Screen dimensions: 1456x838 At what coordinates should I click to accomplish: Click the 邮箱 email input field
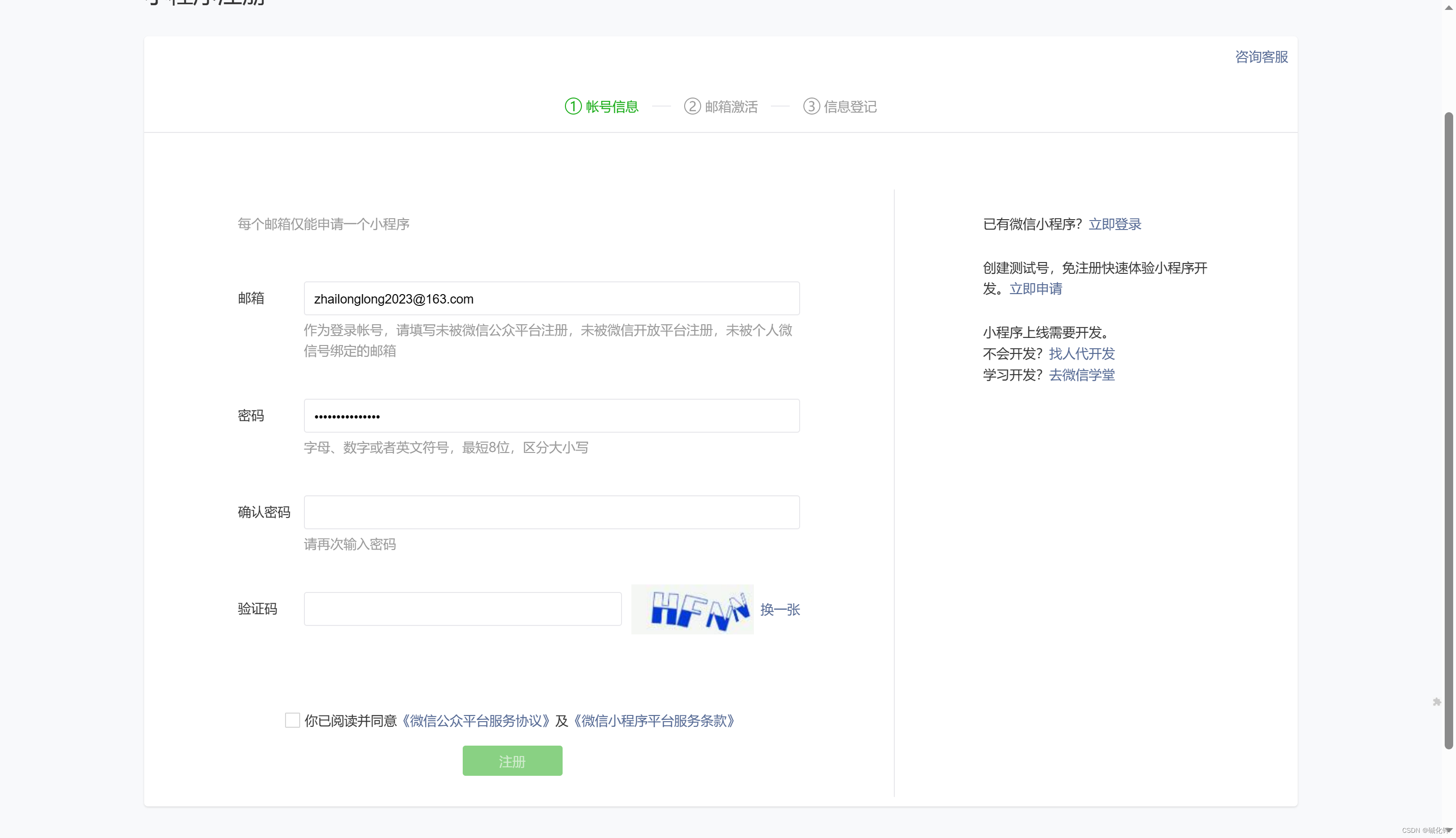pyautogui.click(x=551, y=299)
